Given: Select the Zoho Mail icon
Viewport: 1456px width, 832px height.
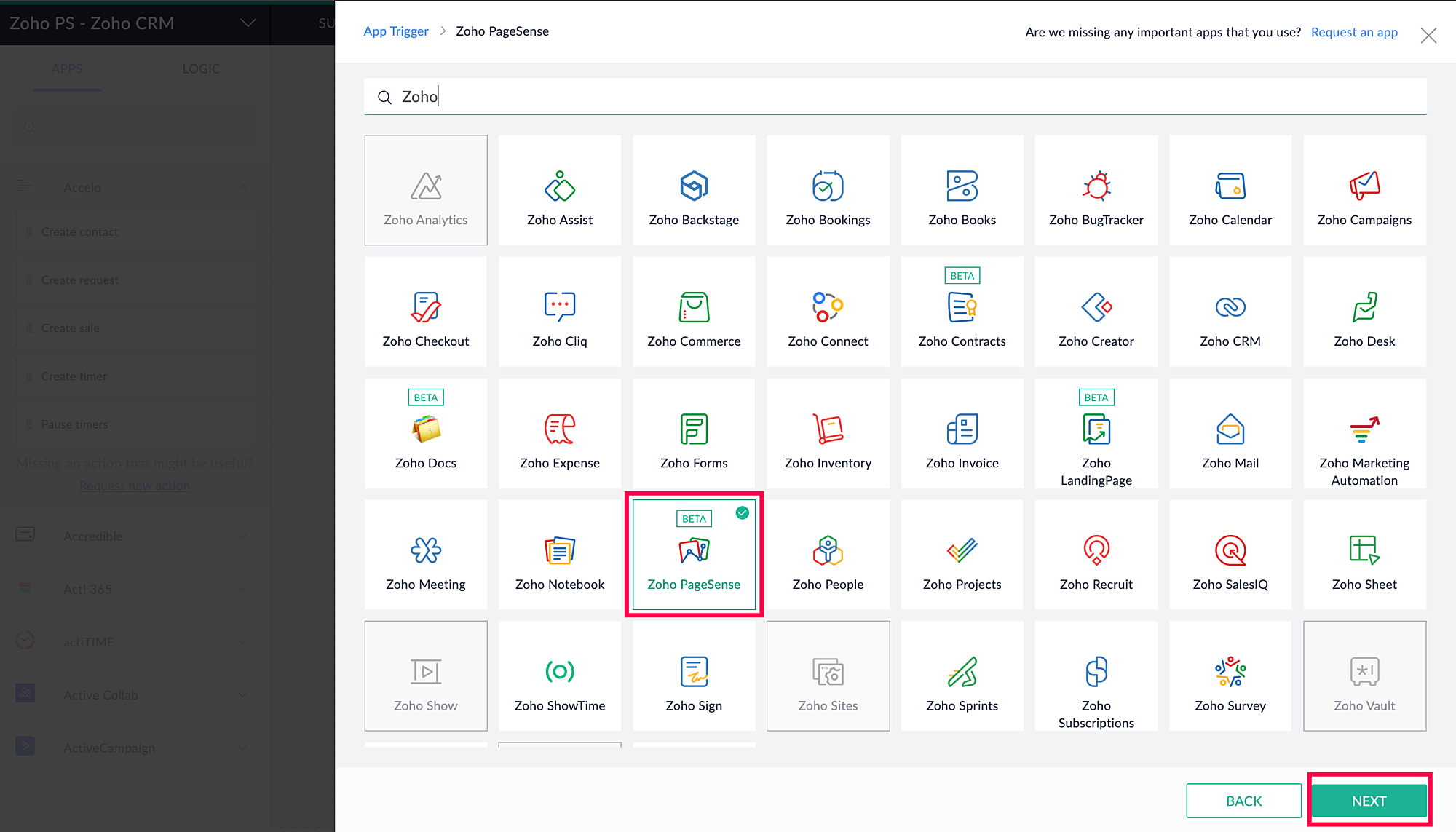Looking at the screenshot, I should [1230, 429].
